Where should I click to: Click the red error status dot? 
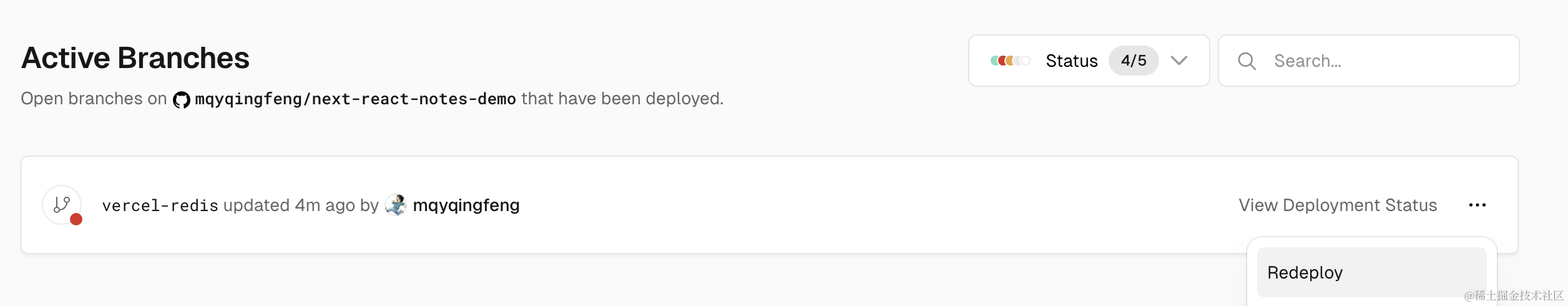(x=76, y=219)
